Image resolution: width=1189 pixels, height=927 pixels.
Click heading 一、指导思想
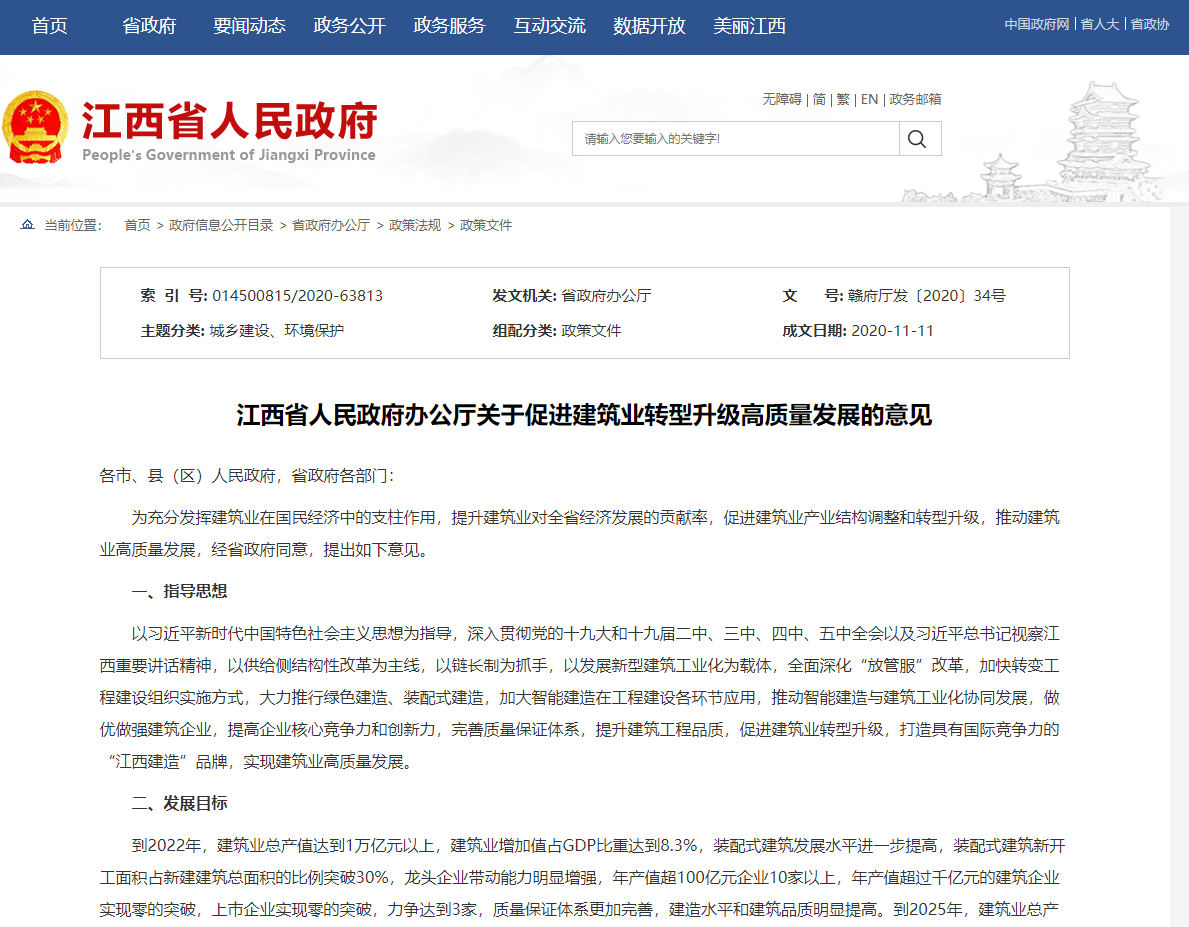coord(180,591)
